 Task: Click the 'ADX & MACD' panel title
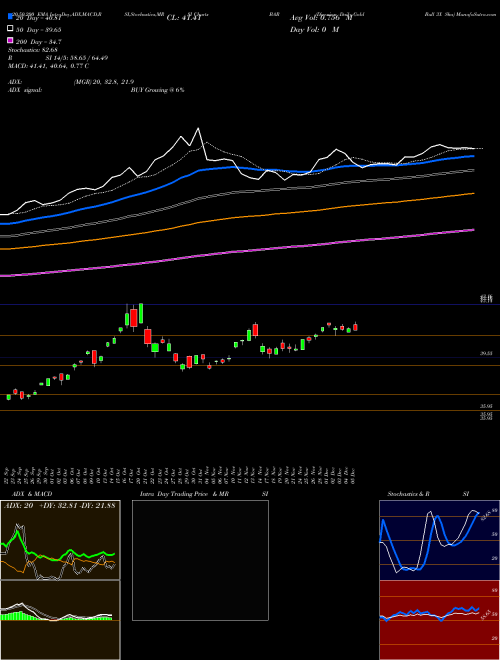[x=32, y=494]
